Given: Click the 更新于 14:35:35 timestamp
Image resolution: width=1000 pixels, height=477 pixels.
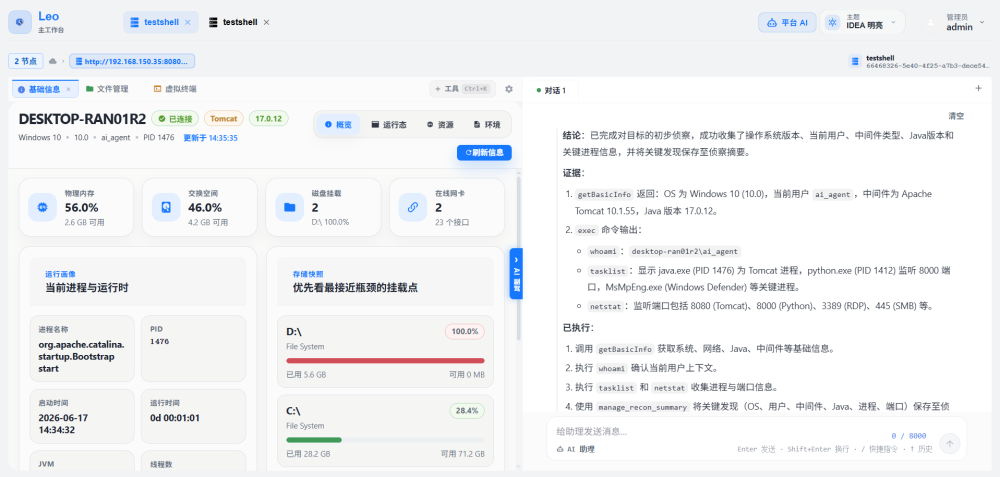Looking at the screenshot, I should [210, 137].
